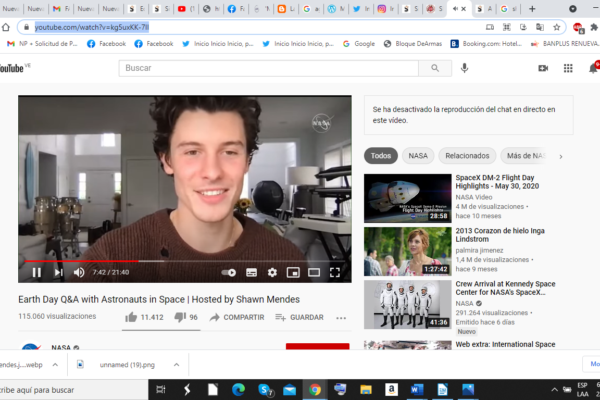Screen dimensions: 600x400
Task: Click GUARDAR to save the video
Action: (x=299, y=317)
